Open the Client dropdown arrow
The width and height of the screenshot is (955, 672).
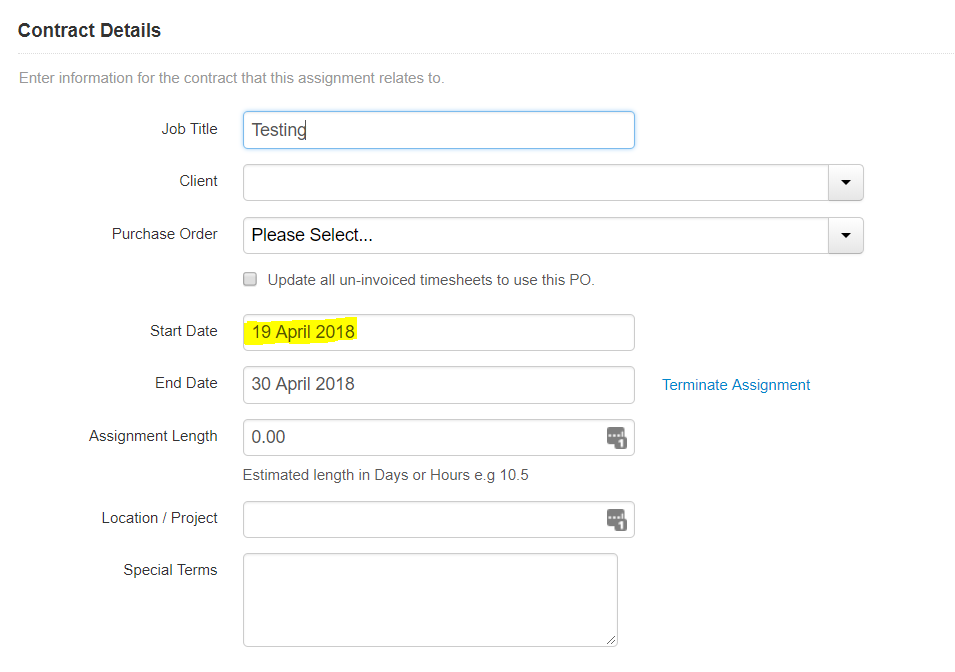pyautogui.click(x=845, y=182)
